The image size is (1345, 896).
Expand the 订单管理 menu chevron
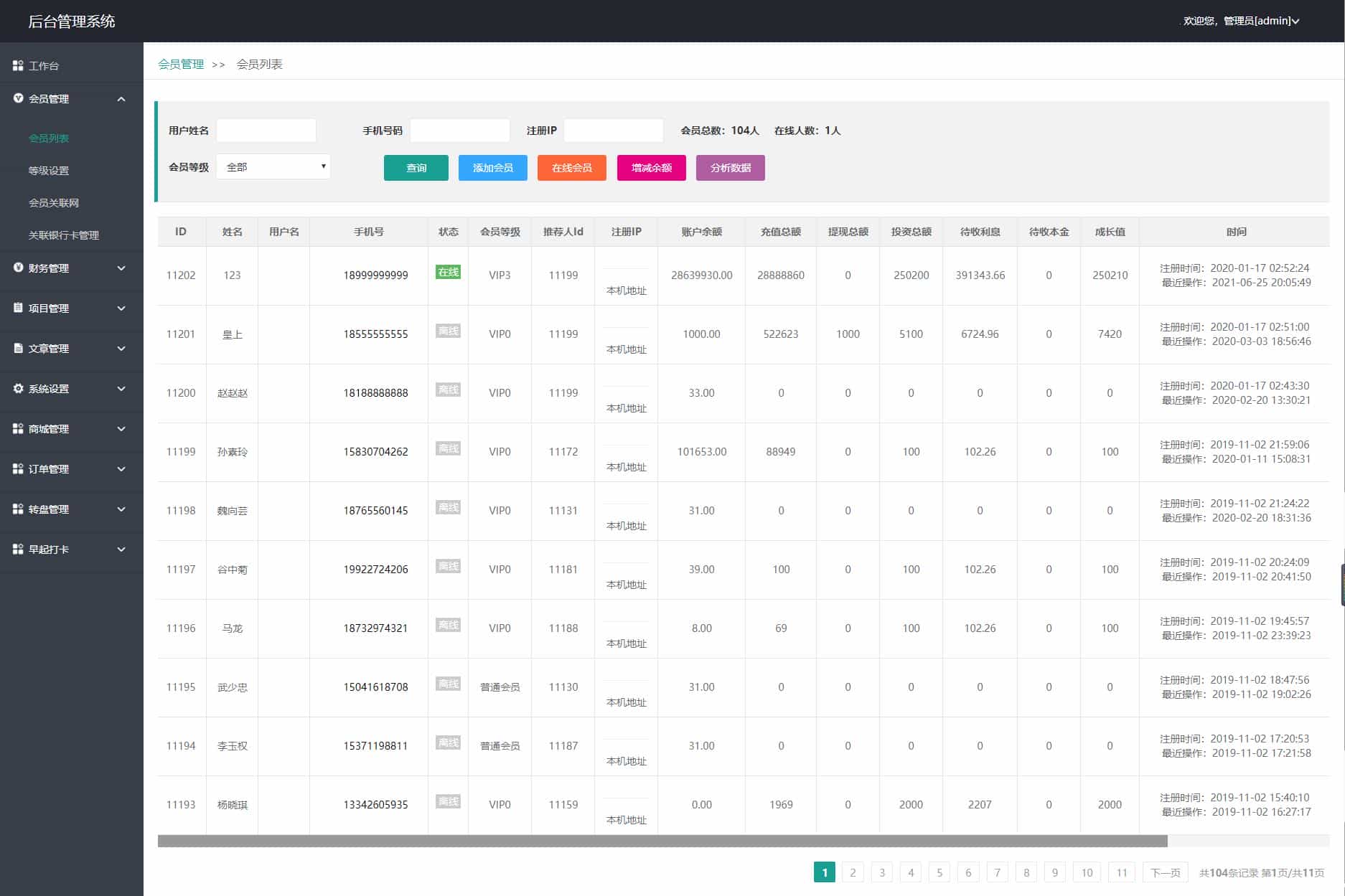tap(121, 469)
